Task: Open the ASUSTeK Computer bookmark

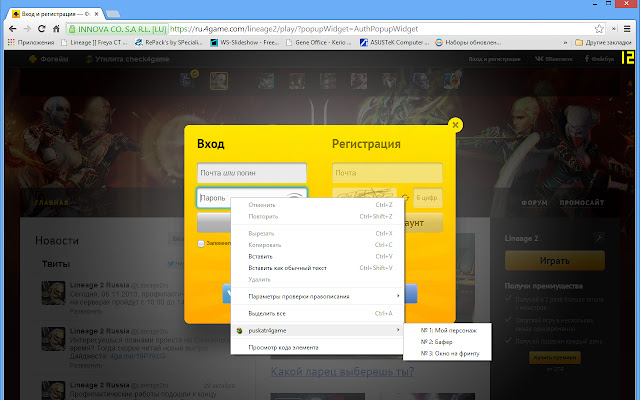Action: pyautogui.click(x=394, y=42)
